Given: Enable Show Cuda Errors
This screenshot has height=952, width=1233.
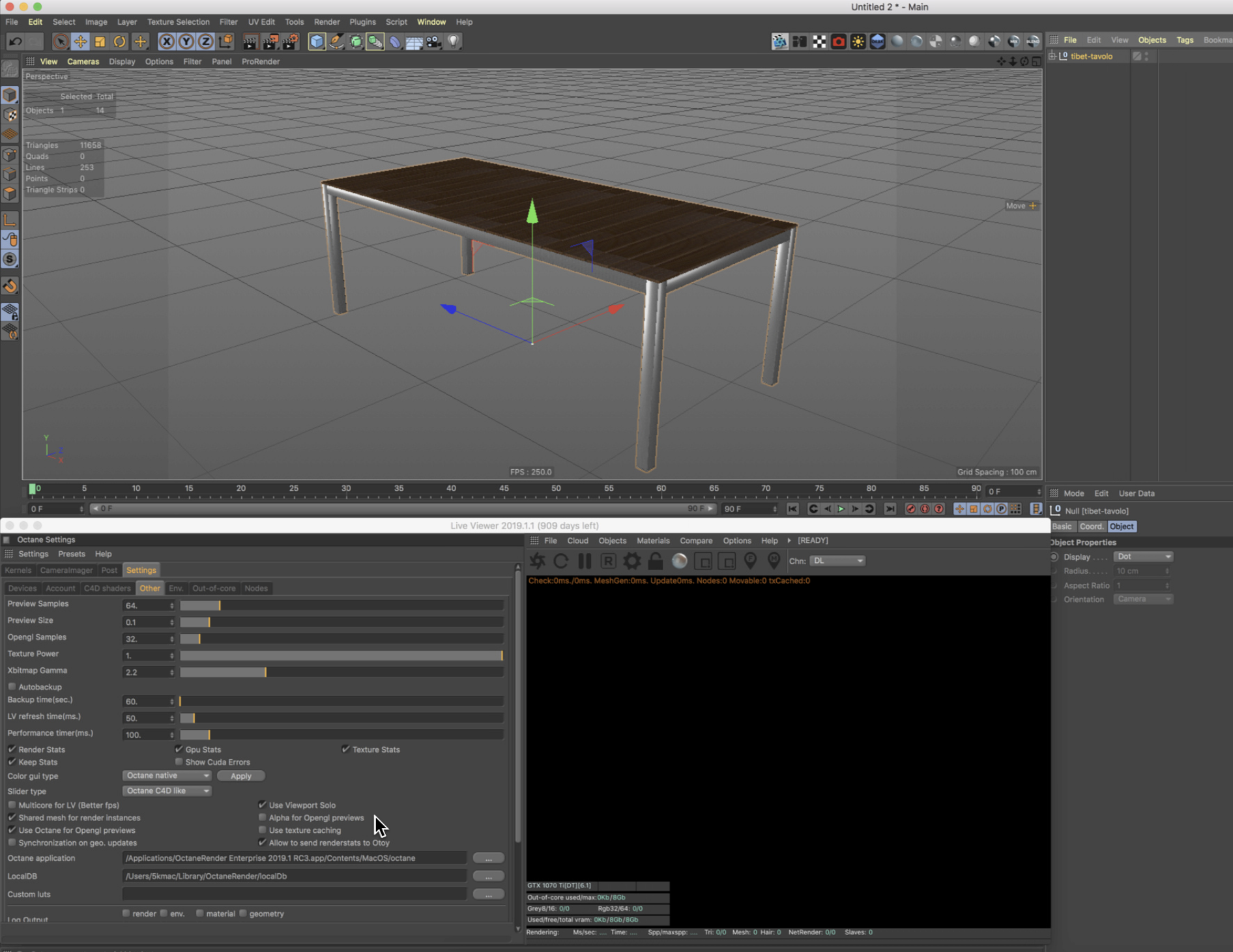Looking at the screenshot, I should (179, 762).
